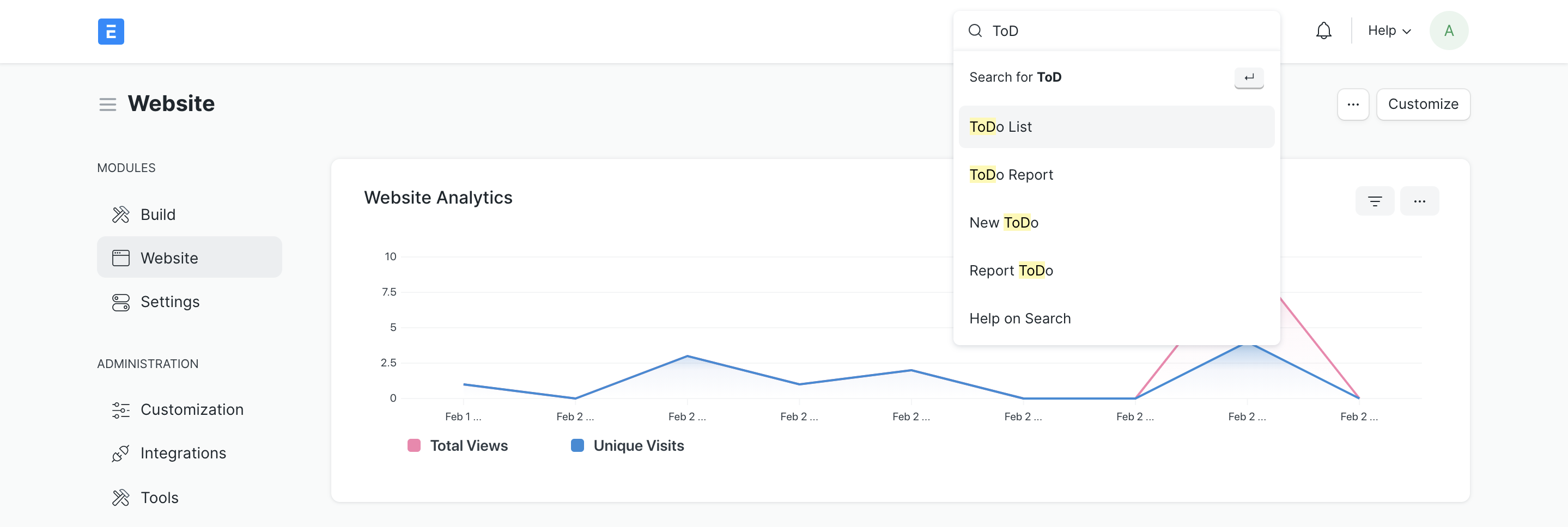Screen dimensions: 1568x527
Task: Click the Integrations plug icon
Action: click(x=120, y=454)
